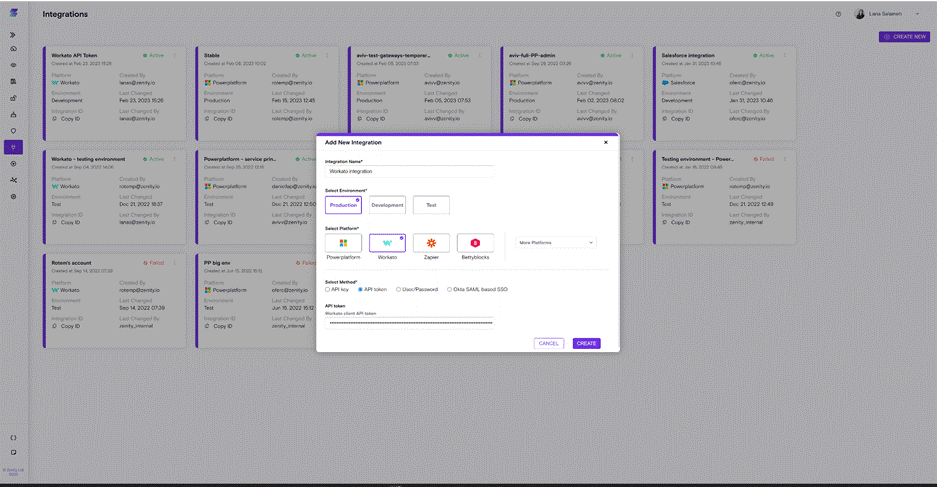Switch environment to Test
937x487 pixels.
(x=431, y=205)
